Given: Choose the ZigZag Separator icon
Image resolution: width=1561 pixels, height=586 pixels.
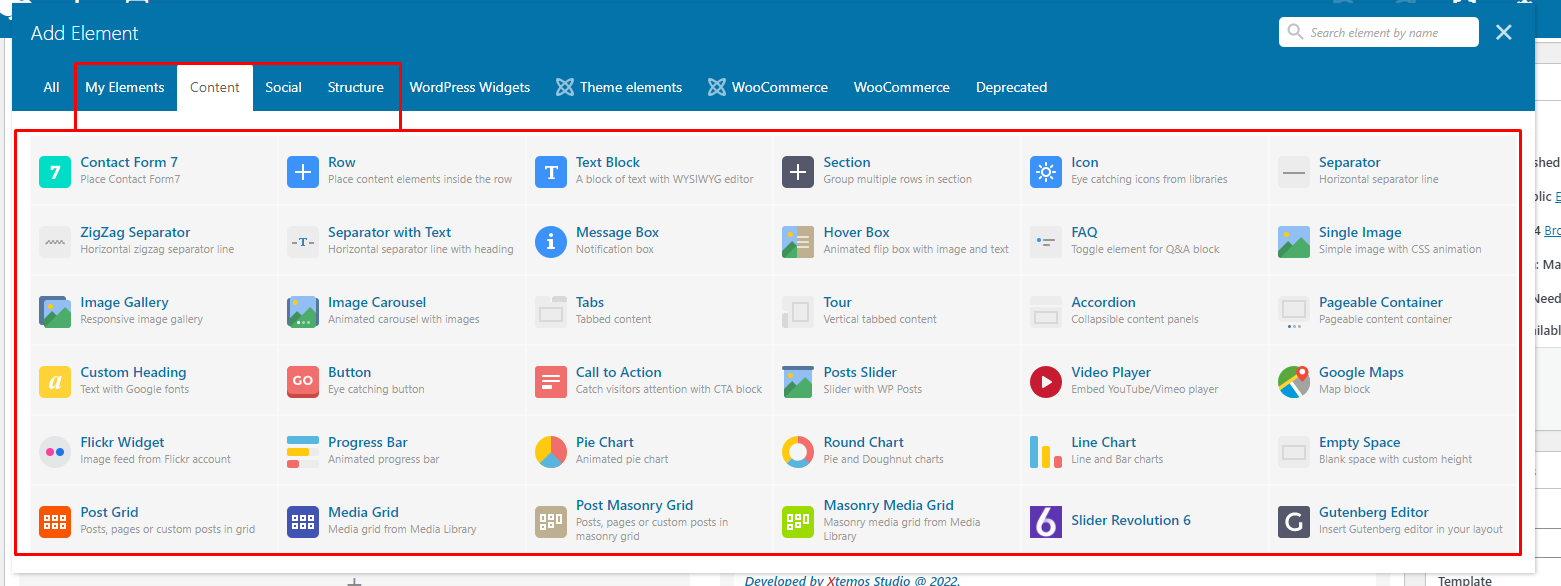Looking at the screenshot, I should point(55,242).
